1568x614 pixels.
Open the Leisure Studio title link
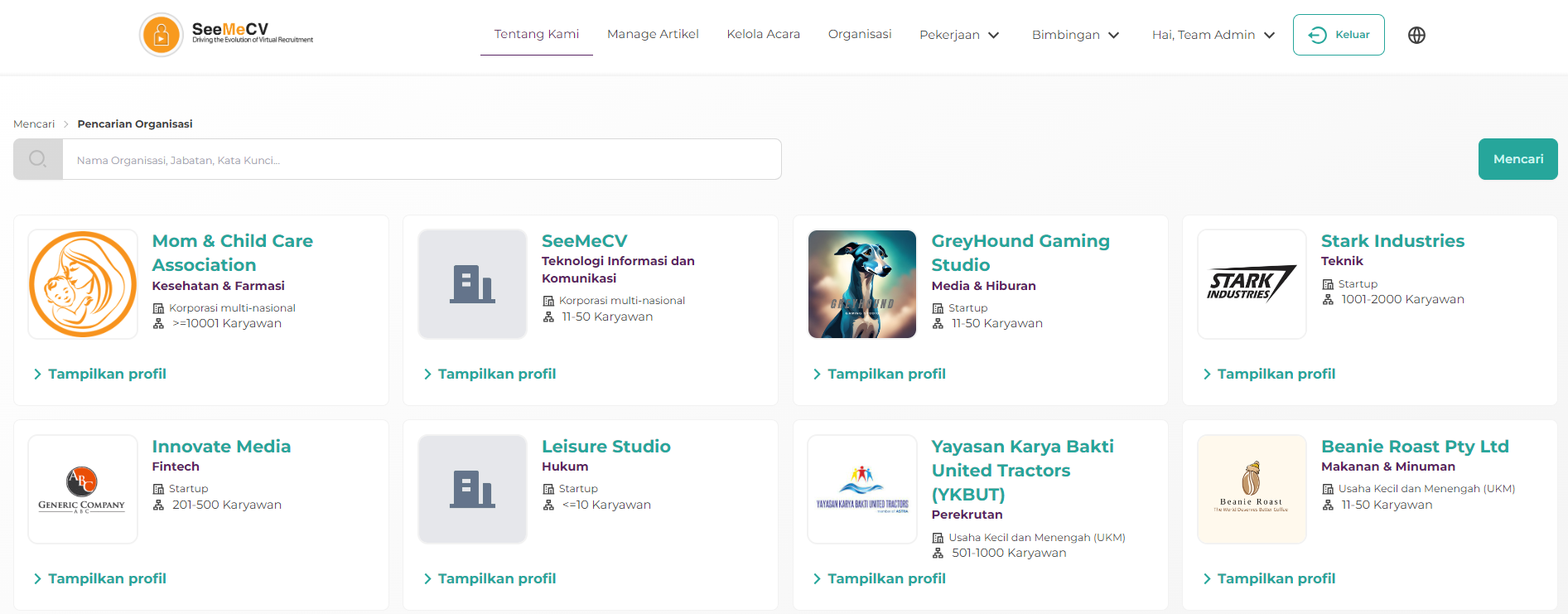click(x=606, y=447)
